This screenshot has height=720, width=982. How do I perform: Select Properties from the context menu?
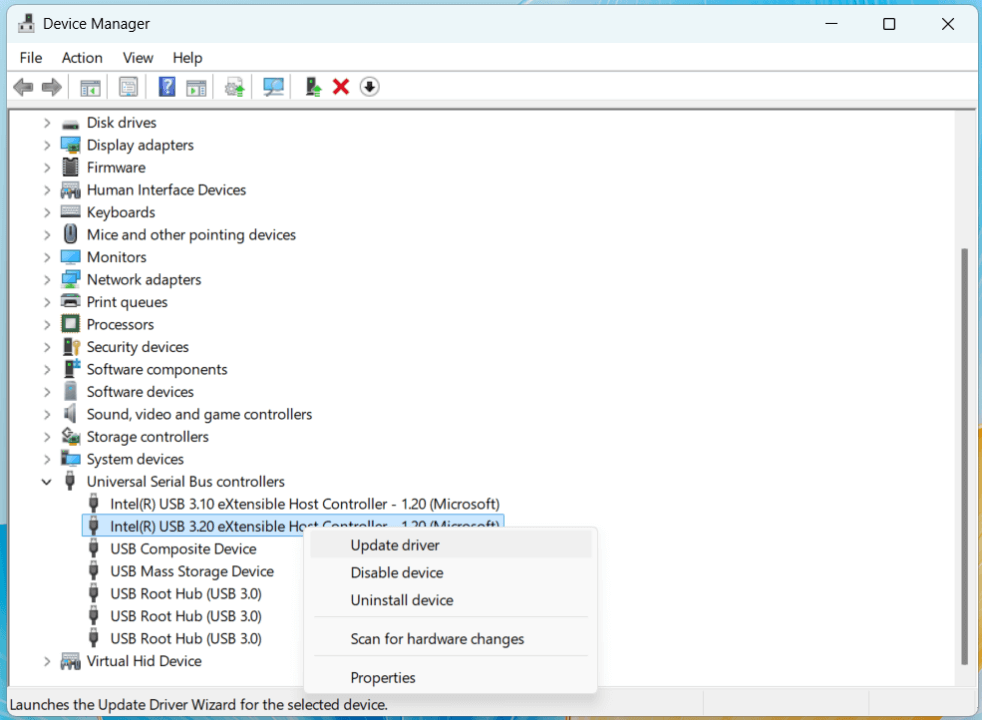(x=382, y=677)
